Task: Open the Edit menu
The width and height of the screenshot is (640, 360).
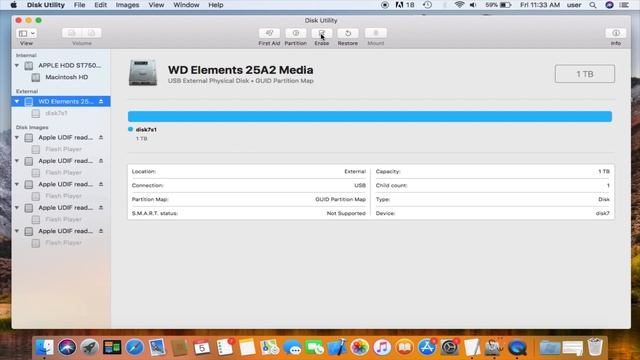Action: coord(100,5)
